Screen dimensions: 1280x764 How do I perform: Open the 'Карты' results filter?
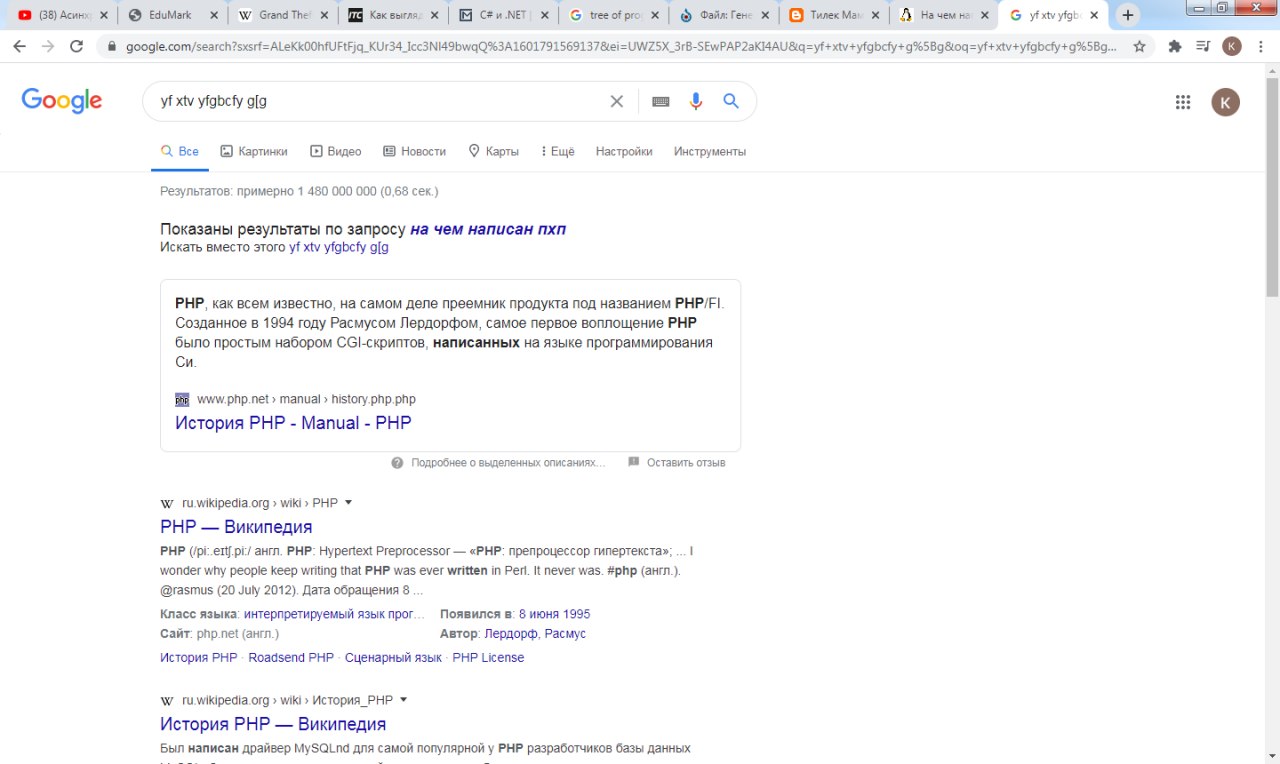click(493, 152)
